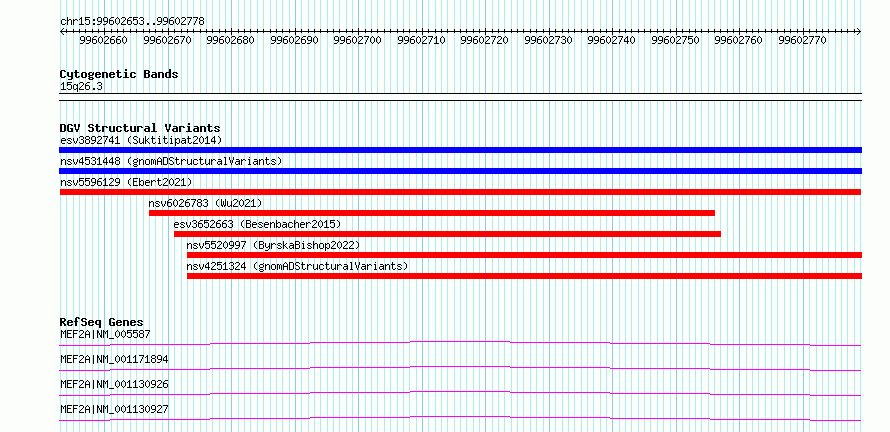This screenshot has width=890, height=432.
Task: Open nsv4531448 gnomADStructuralVariants label
Action: 171,161
